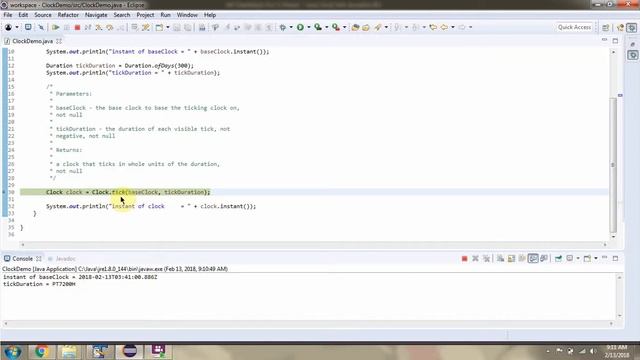Open the File menu

(x=8, y=15)
